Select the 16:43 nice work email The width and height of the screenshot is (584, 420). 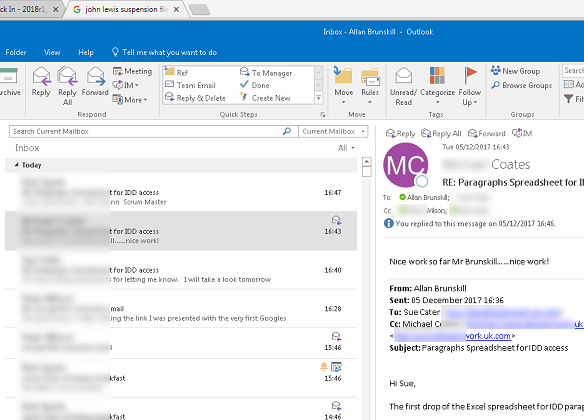181,231
